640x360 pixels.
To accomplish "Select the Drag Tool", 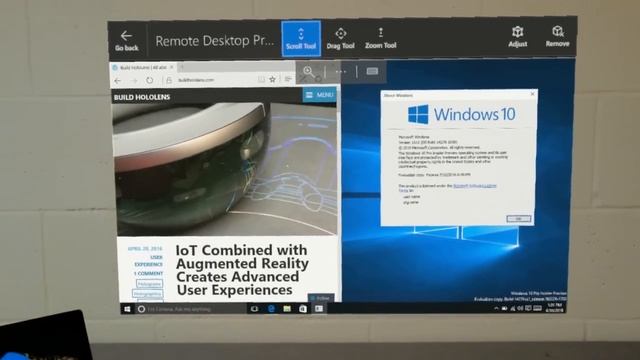I will pyautogui.click(x=340, y=38).
